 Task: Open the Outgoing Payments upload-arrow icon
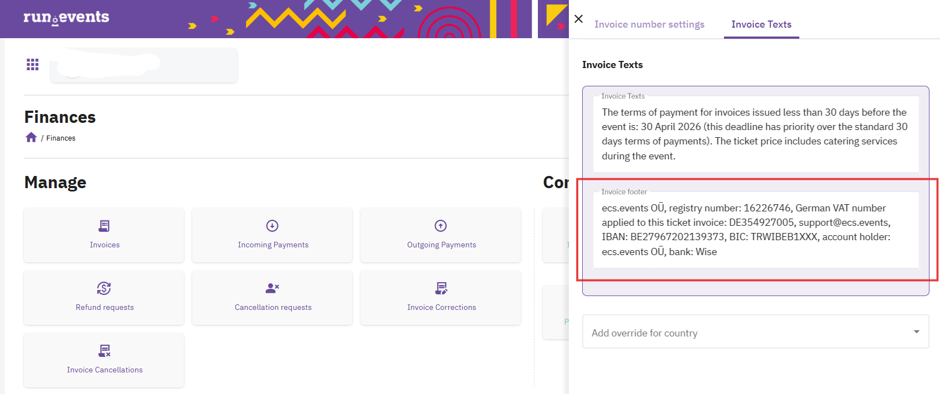point(441,225)
